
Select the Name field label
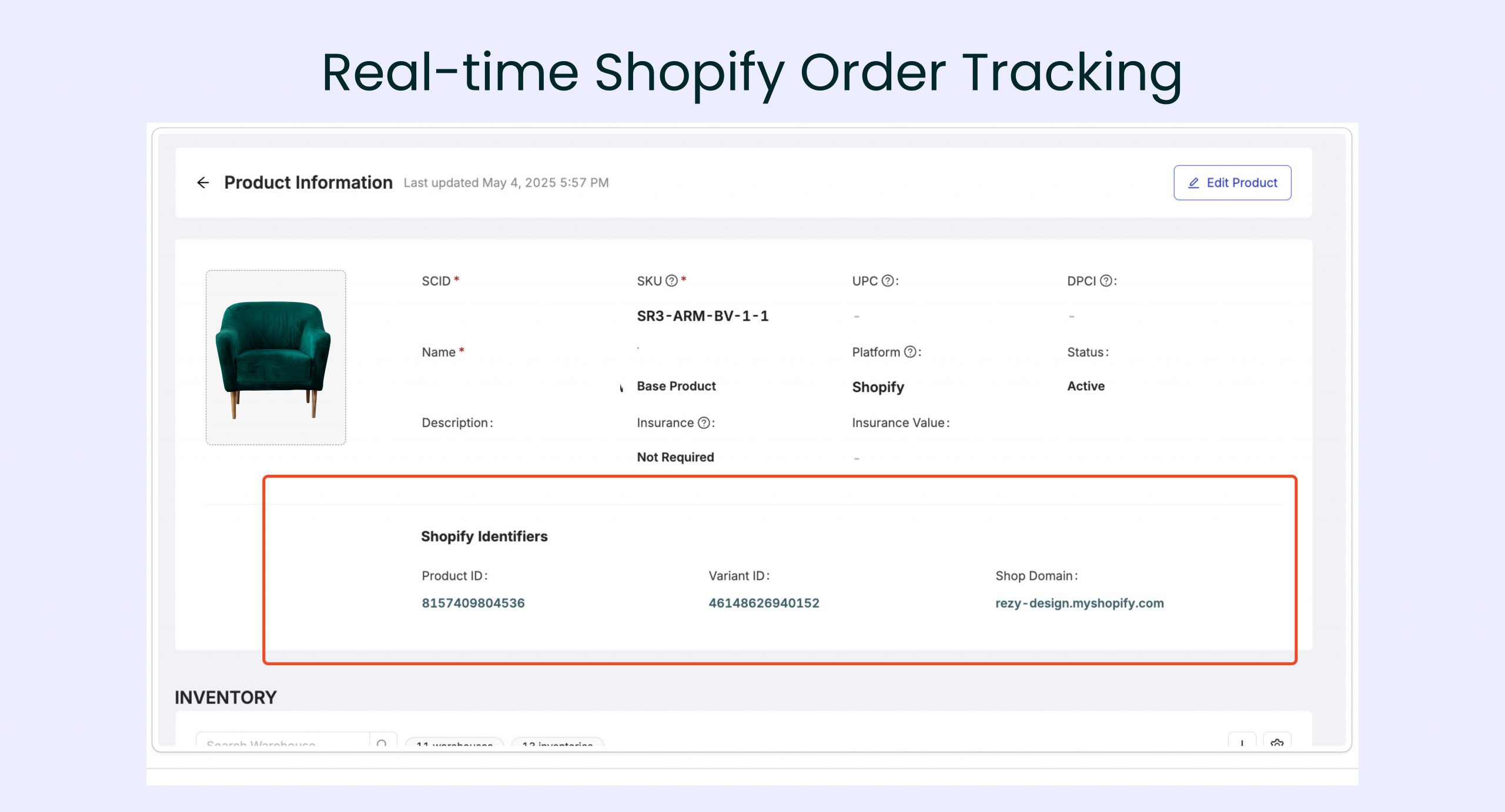pos(439,352)
